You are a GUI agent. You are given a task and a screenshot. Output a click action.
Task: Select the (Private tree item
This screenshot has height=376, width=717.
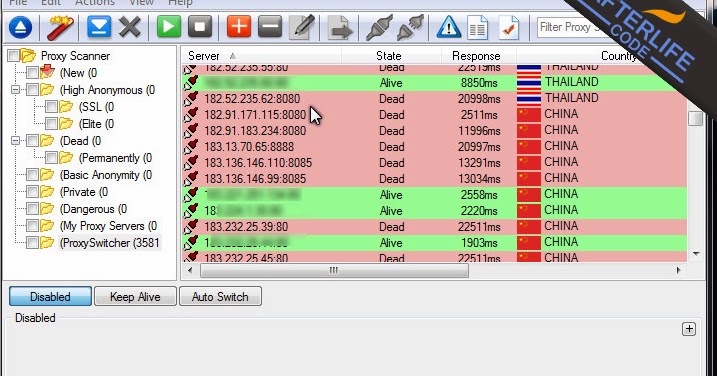tap(84, 192)
